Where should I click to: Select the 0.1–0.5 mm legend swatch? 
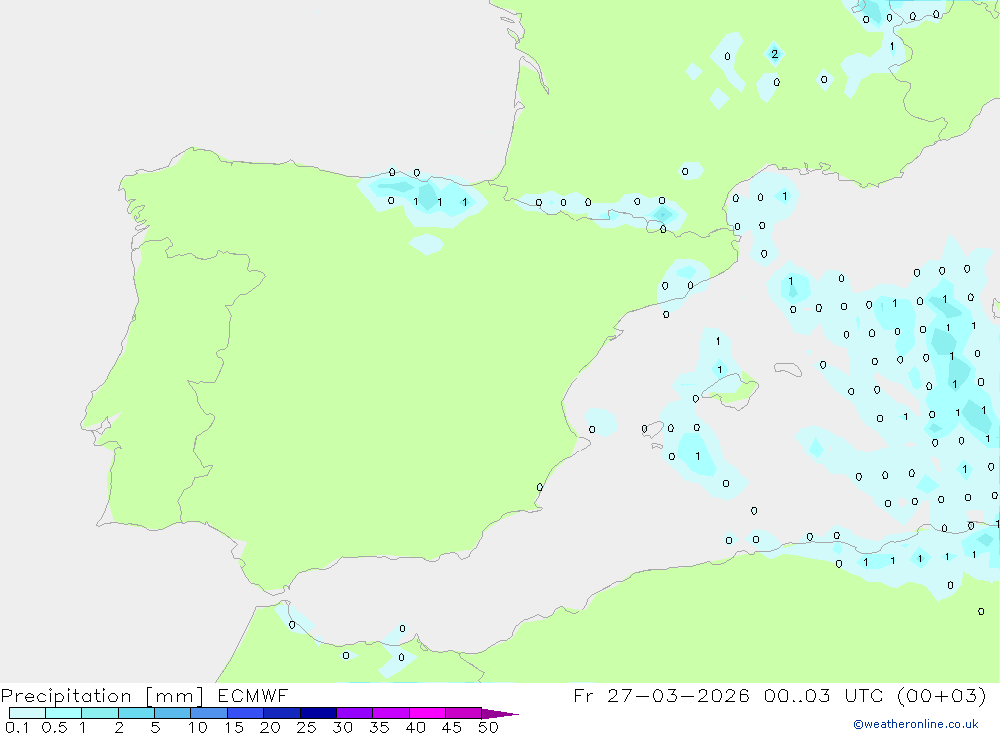pyautogui.click(x=27, y=713)
